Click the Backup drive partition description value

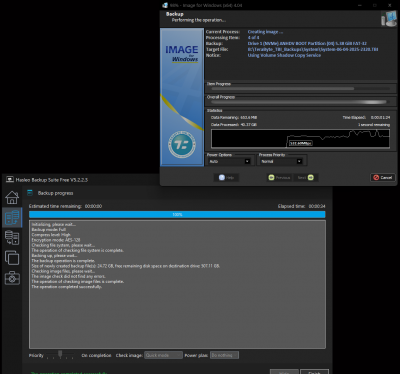click(307, 43)
